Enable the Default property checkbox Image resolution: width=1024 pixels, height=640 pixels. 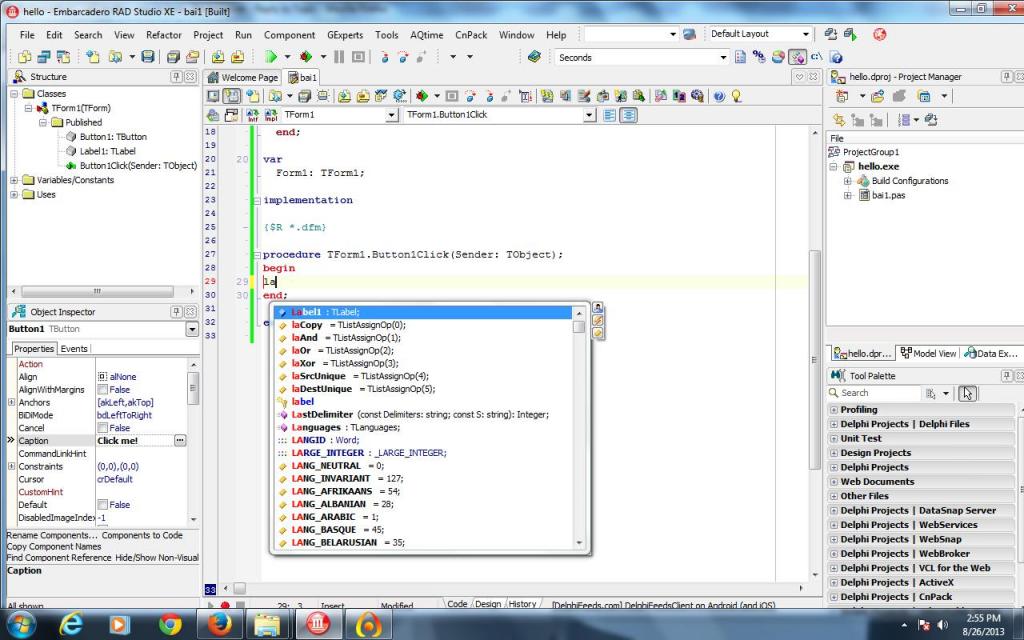coord(102,505)
